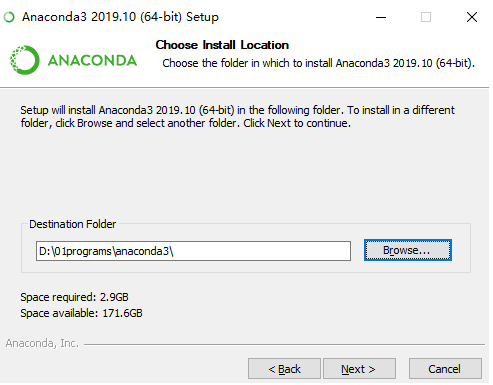Go to the next setup step
This screenshot has height=385, width=493.
click(x=359, y=369)
